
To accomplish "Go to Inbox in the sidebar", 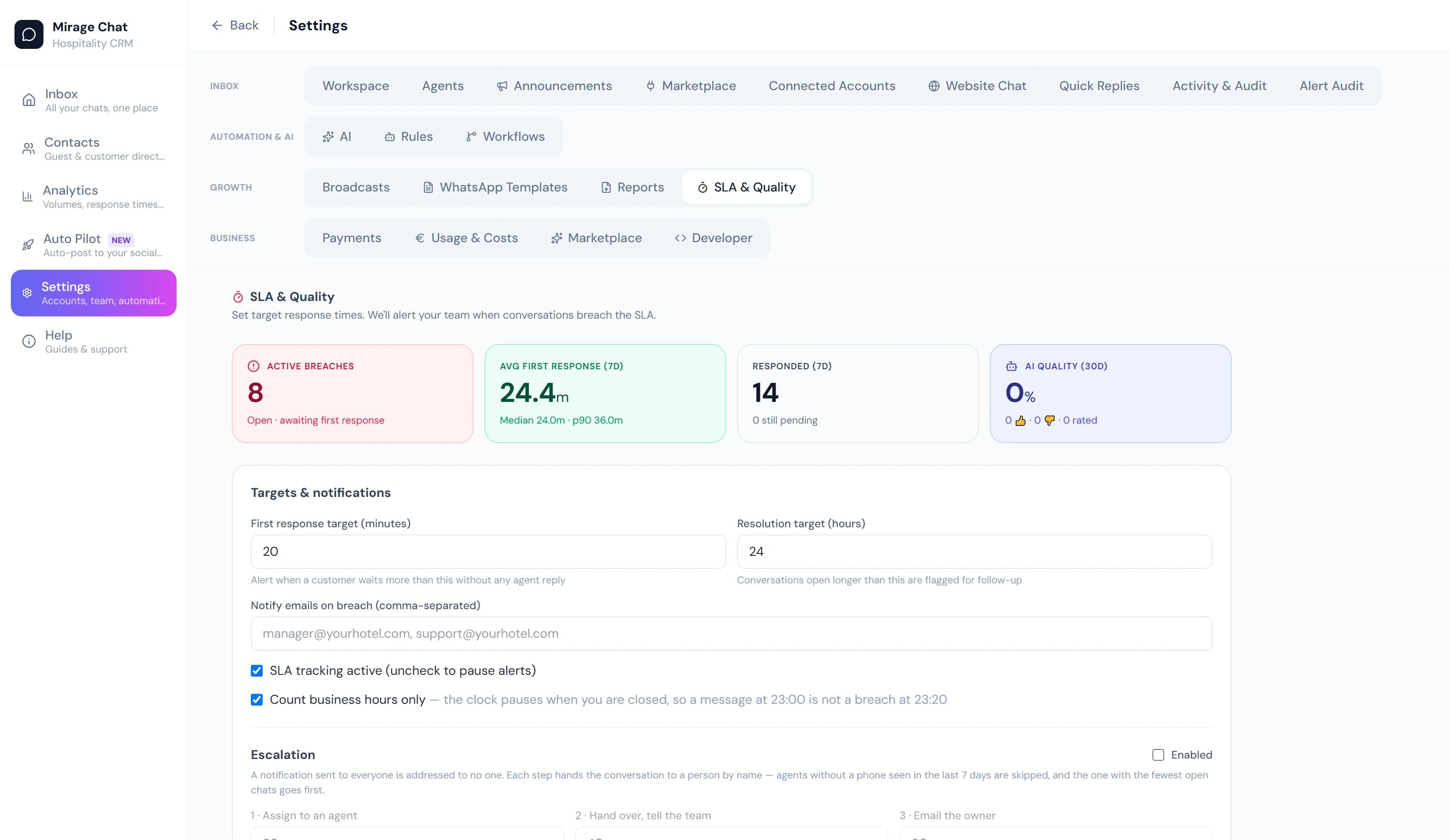I will click(x=94, y=100).
